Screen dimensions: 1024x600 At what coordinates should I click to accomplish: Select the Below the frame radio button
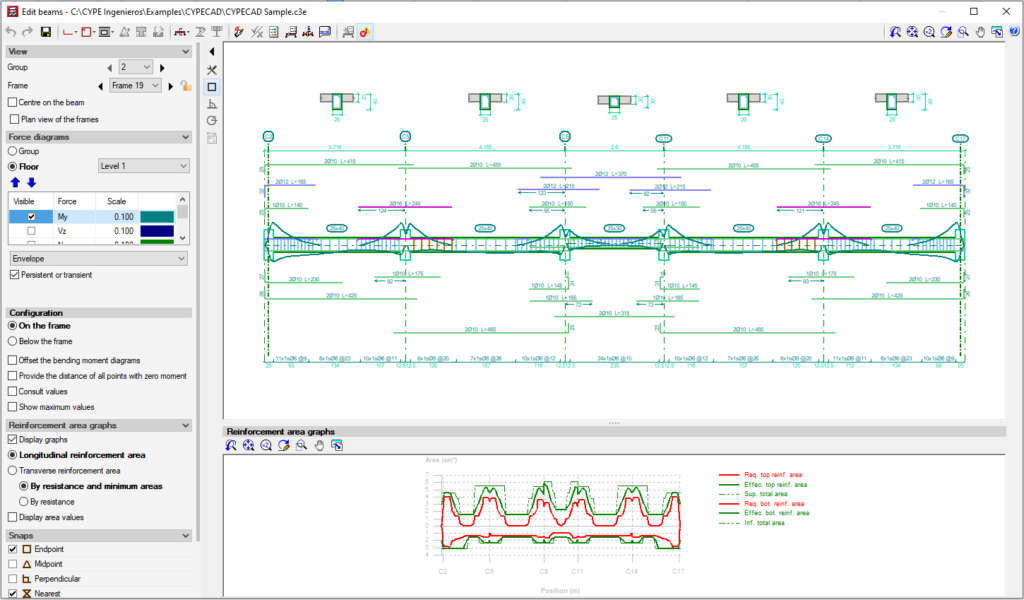tap(13, 341)
